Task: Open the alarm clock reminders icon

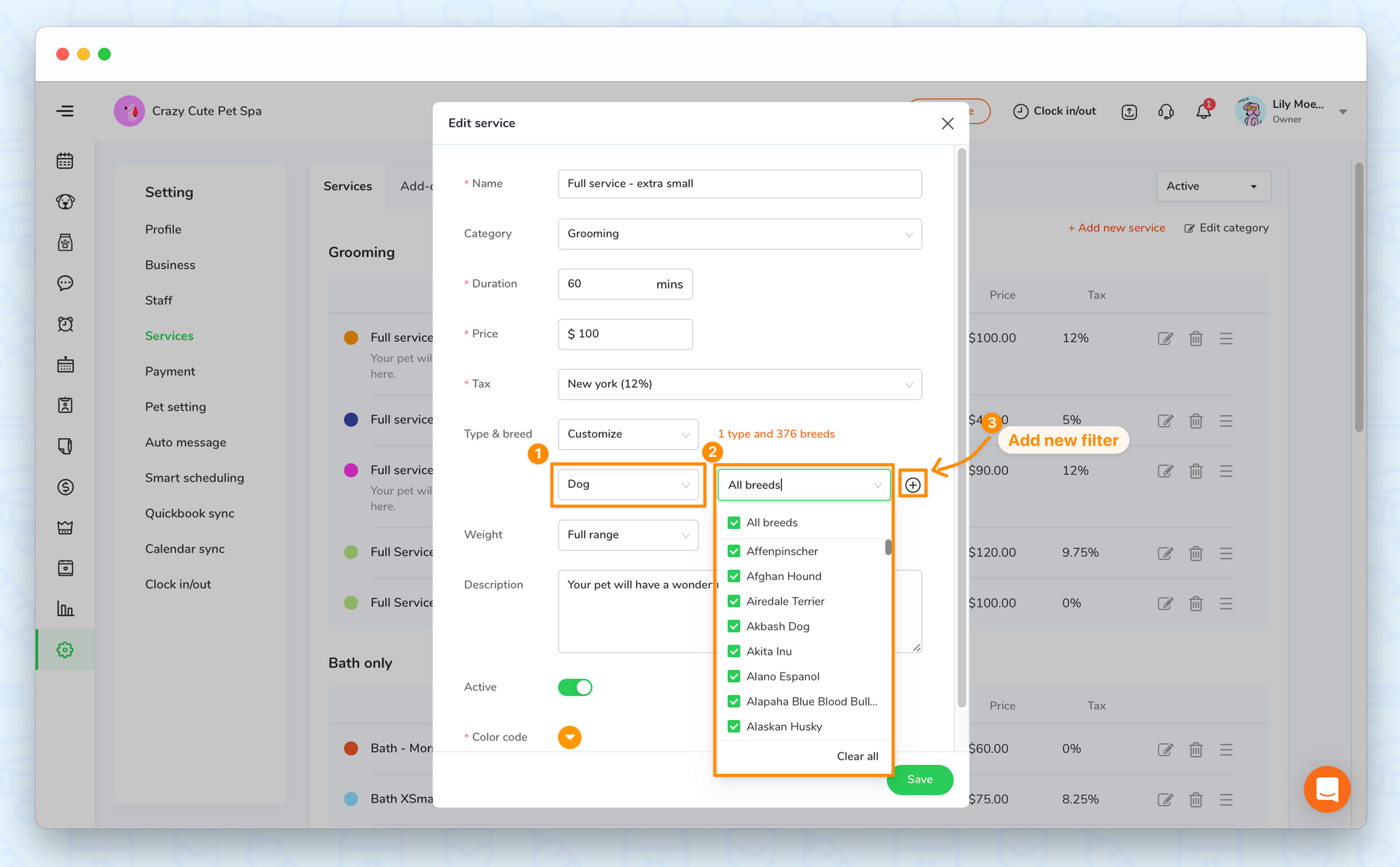Action: [x=65, y=324]
